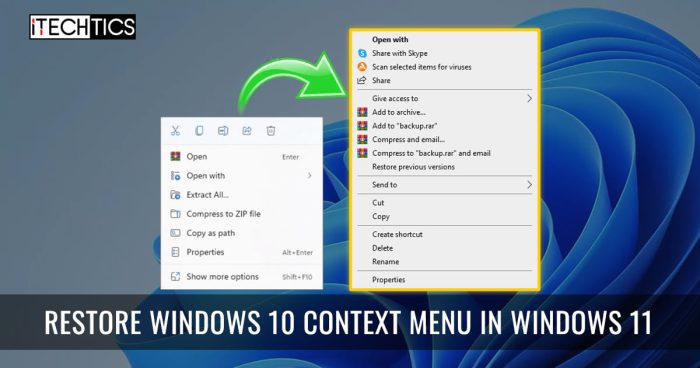Image resolution: width=700 pixels, height=368 pixels.
Task: Expand the Send to submenu arrow
Action: tap(529, 184)
